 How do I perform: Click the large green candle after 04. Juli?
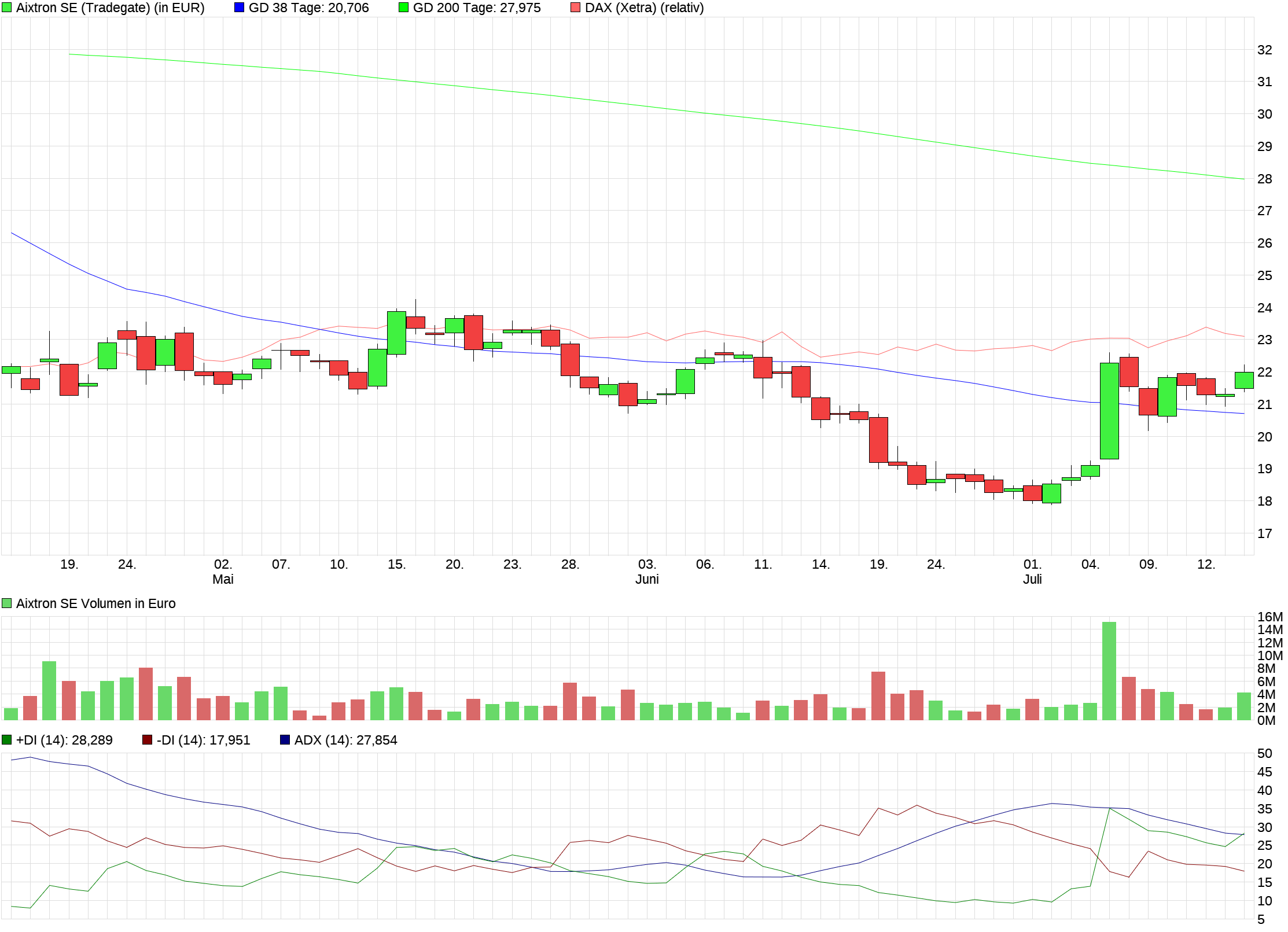click(1109, 411)
